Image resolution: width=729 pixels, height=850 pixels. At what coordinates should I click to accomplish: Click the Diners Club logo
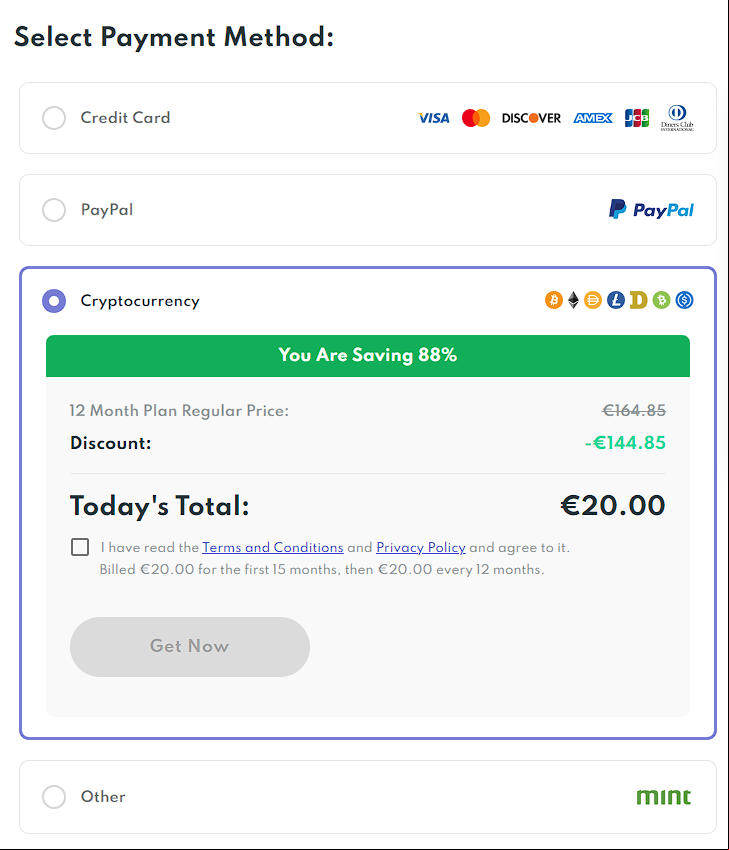point(677,118)
